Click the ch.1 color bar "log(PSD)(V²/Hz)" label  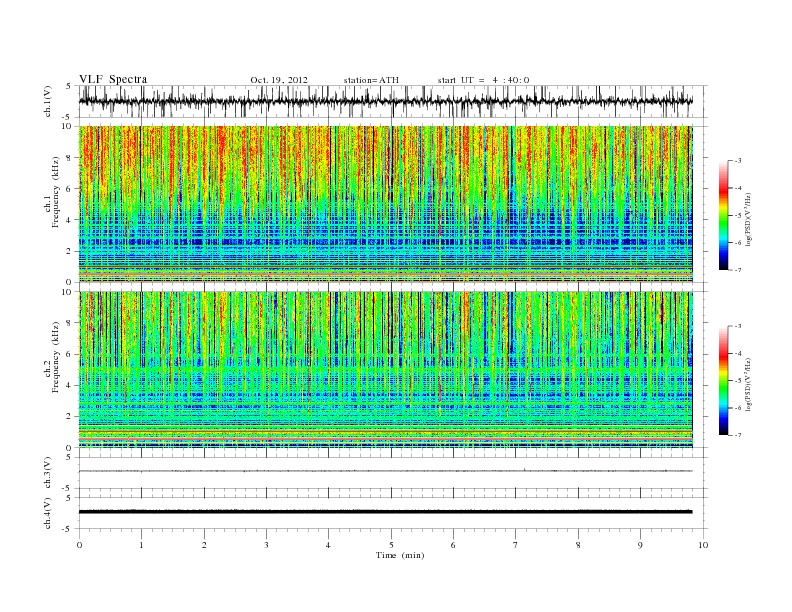(x=748, y=218)
